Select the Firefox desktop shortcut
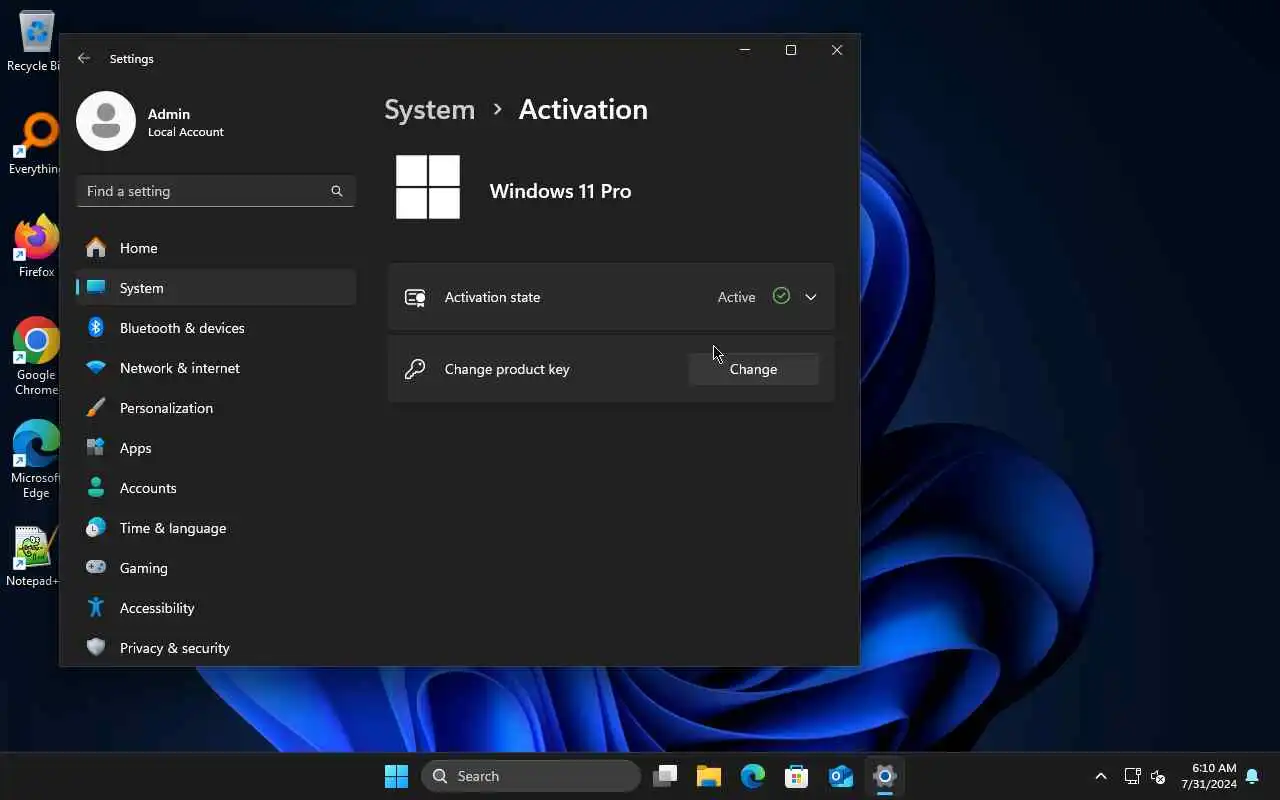This screenshot has width=1280, height=800. (x=36, y=247)
